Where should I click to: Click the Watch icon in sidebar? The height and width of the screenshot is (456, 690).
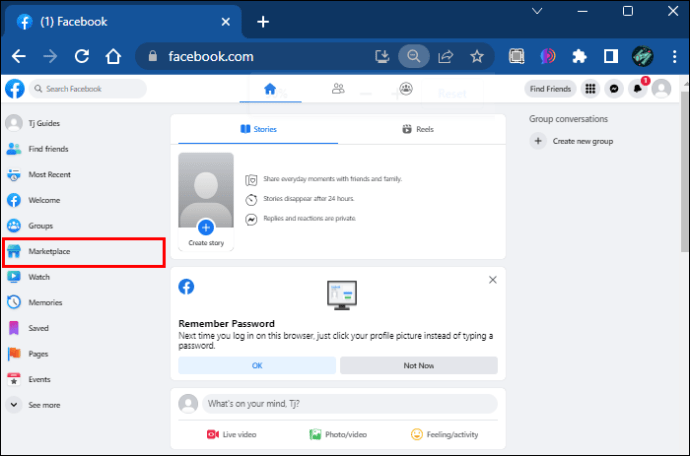click(x=14, y=277)
